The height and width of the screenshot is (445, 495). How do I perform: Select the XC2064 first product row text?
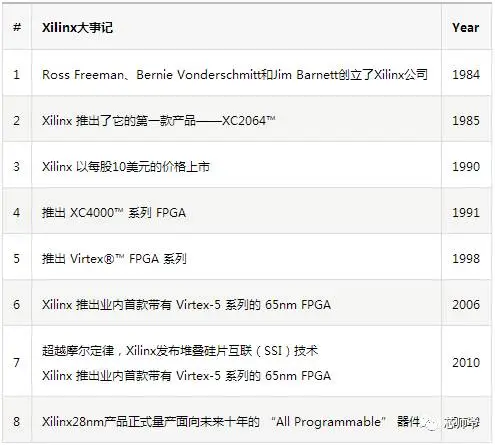click(159, 120)
